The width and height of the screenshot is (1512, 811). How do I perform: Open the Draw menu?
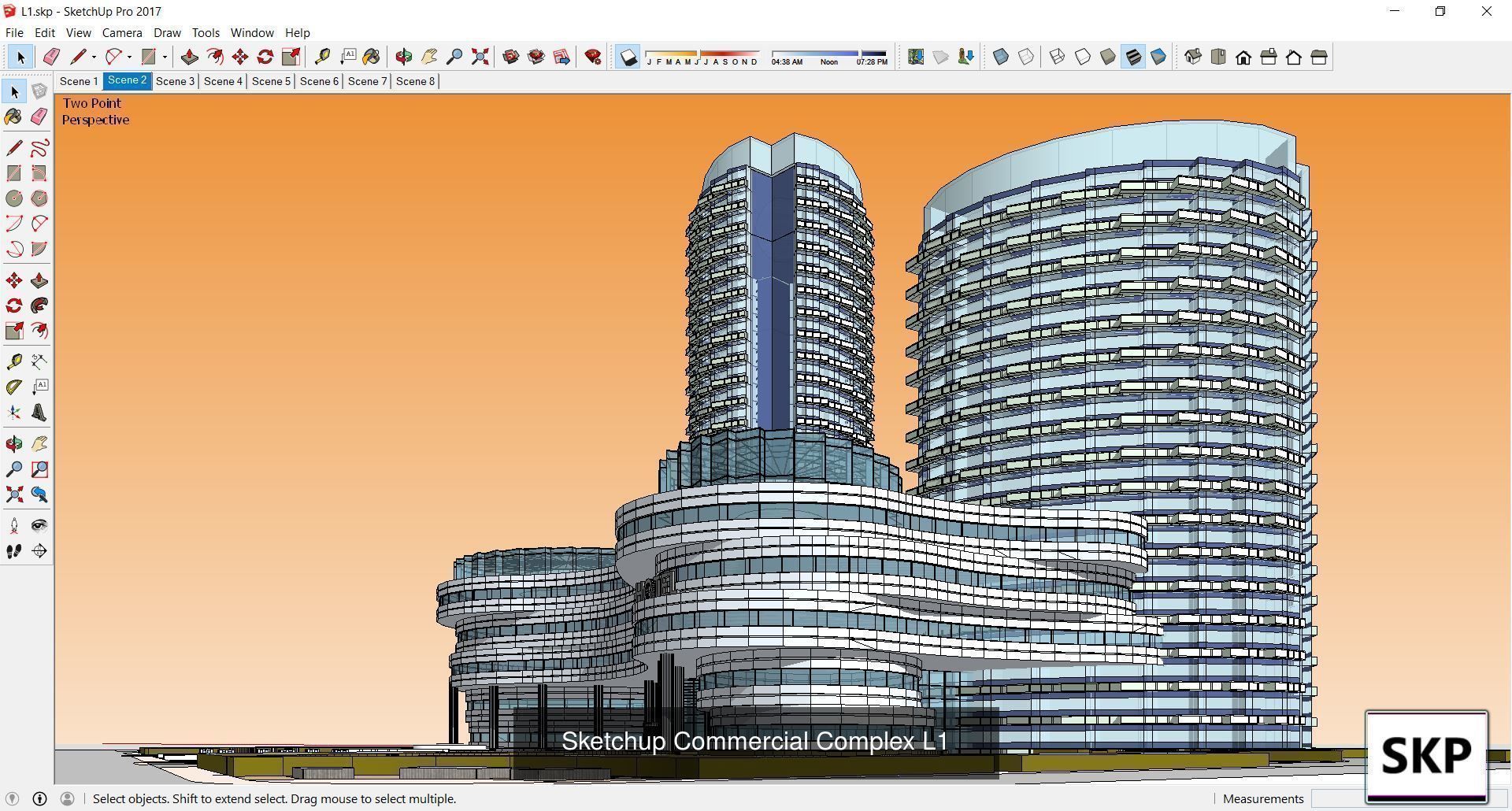(167, 32)
